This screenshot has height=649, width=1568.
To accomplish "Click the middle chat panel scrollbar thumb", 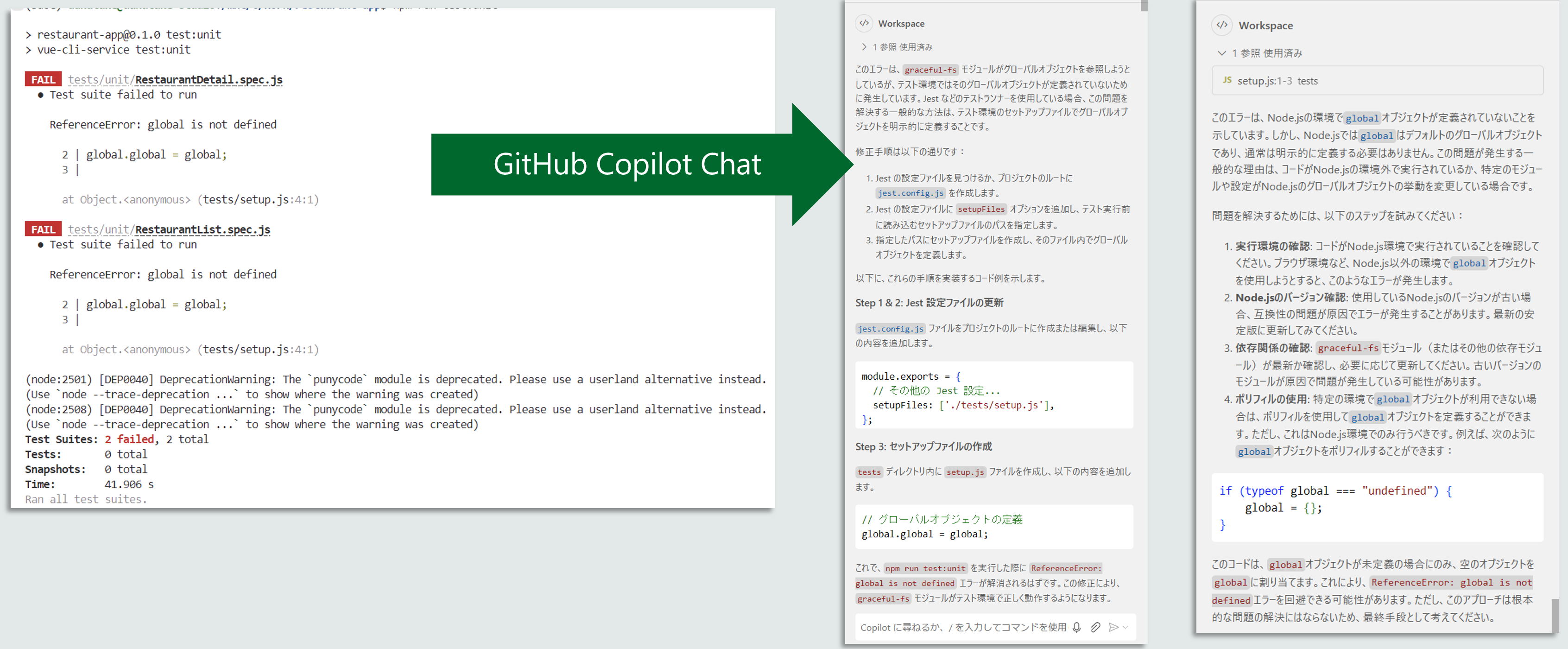I will (x=1144, y=6).
